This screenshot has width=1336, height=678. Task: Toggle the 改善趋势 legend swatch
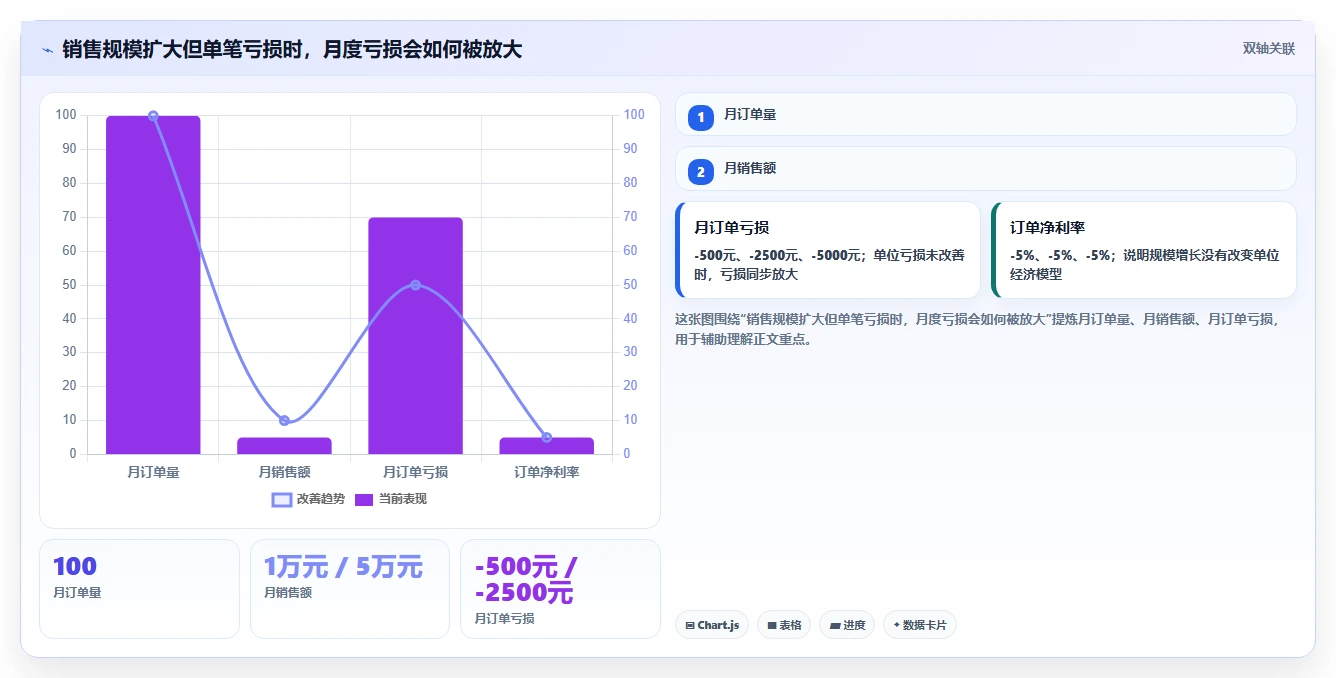pyautogui.click(x=282, y=499)
